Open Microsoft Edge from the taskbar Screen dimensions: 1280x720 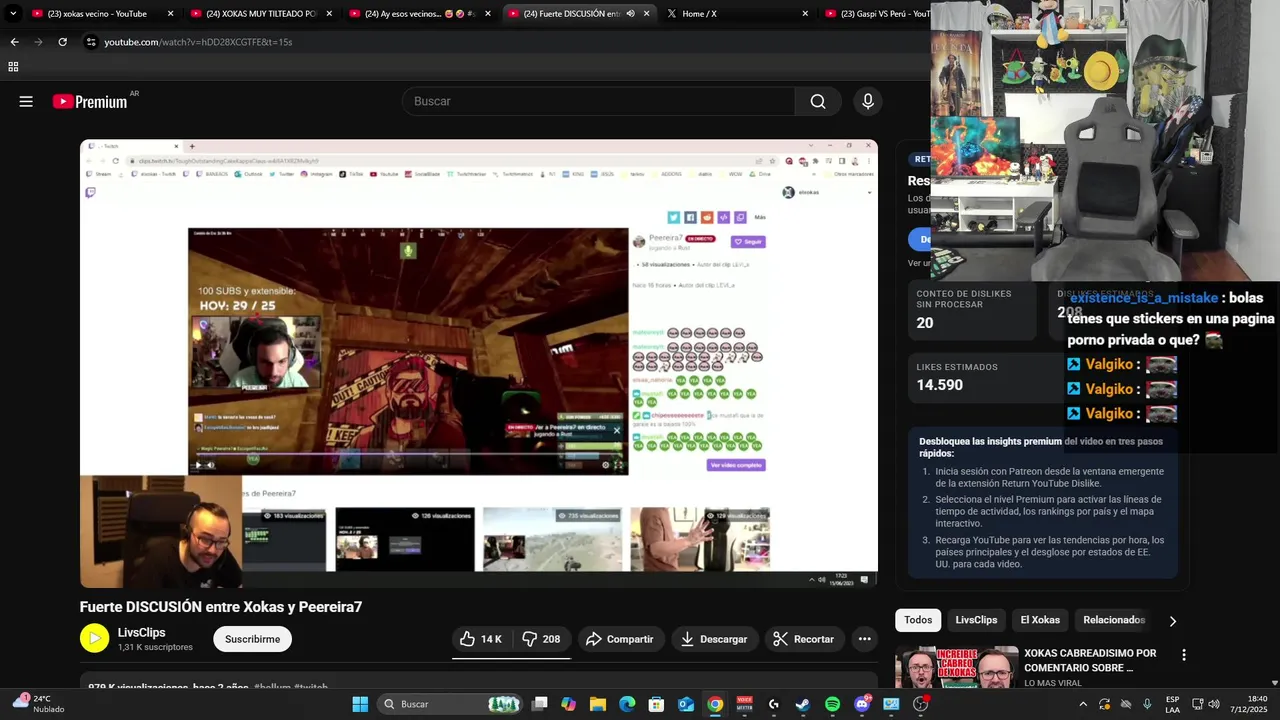[x=627, y=704]
